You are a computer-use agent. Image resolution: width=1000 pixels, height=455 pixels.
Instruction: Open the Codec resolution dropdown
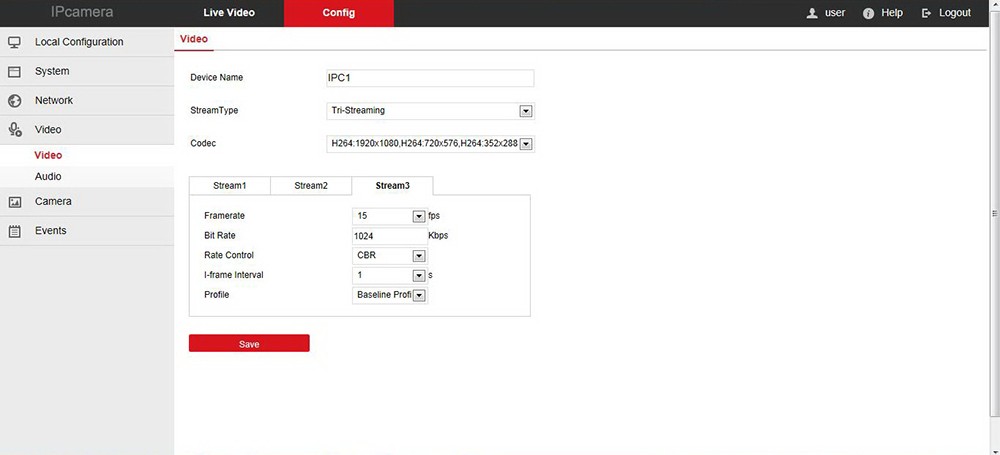[x=526, y=144]
